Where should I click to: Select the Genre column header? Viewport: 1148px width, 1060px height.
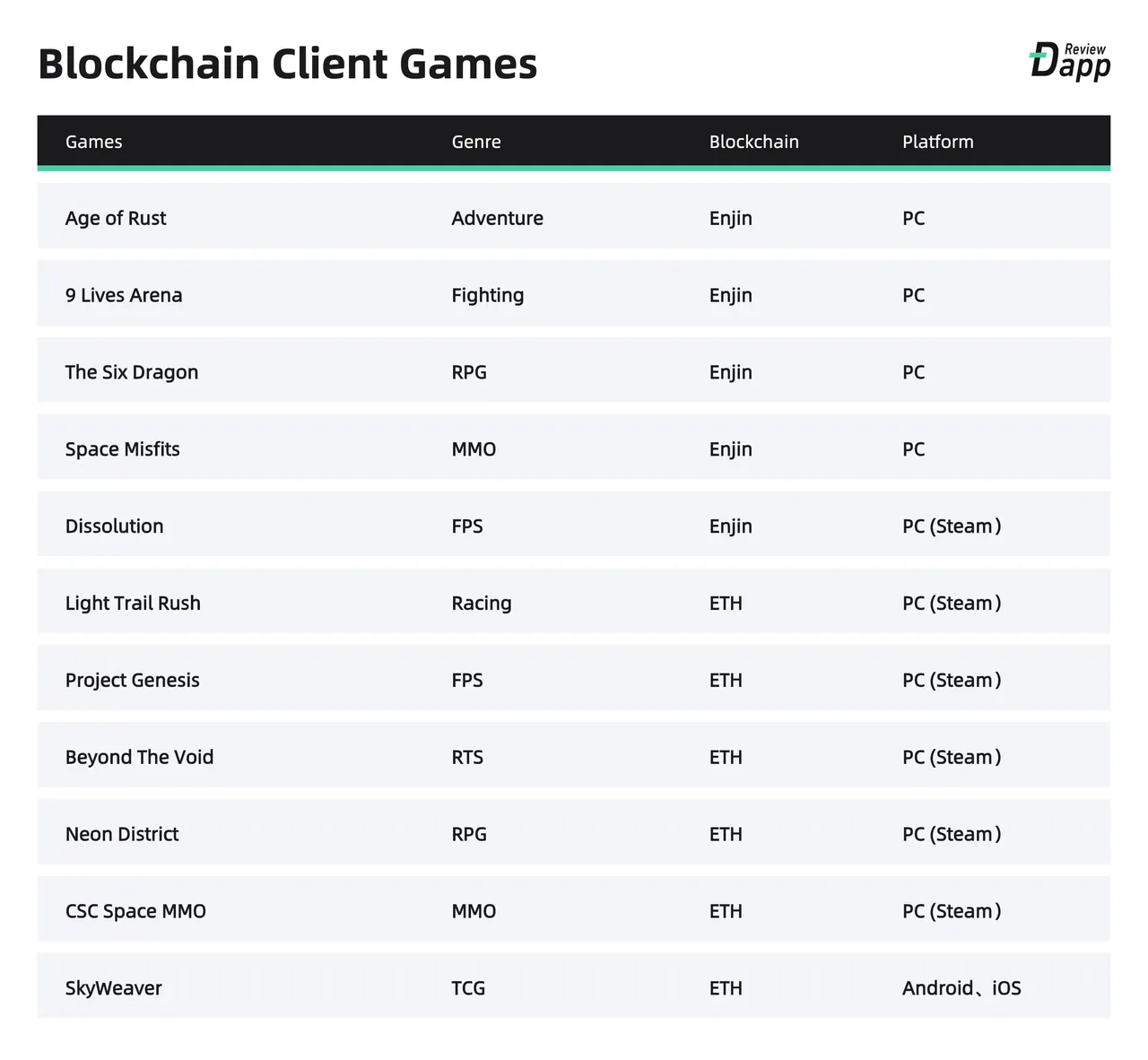tap(476, 142)
